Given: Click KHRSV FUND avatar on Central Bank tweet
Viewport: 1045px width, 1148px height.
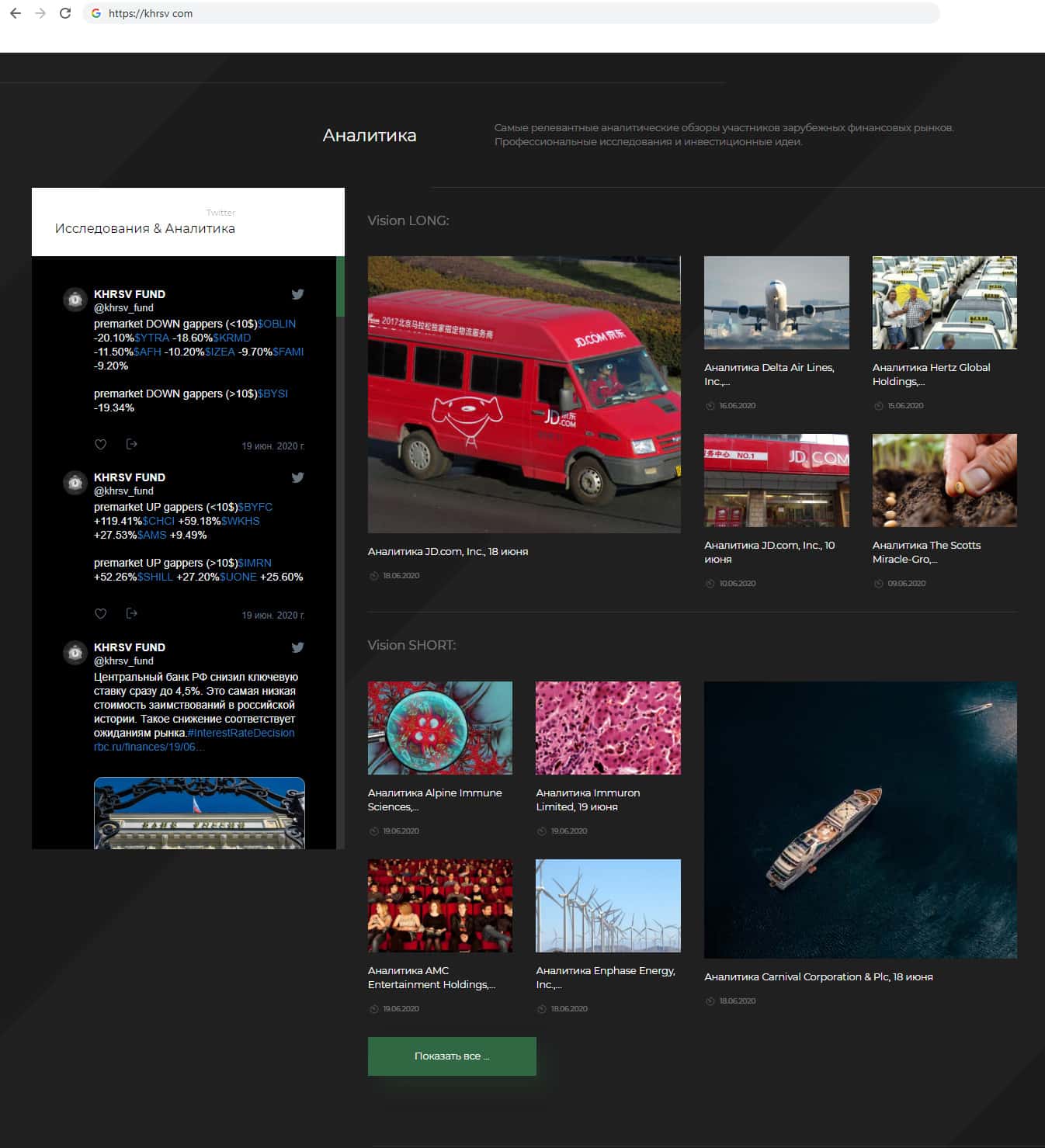Looking at the screenshot, I should pos(75,653).
